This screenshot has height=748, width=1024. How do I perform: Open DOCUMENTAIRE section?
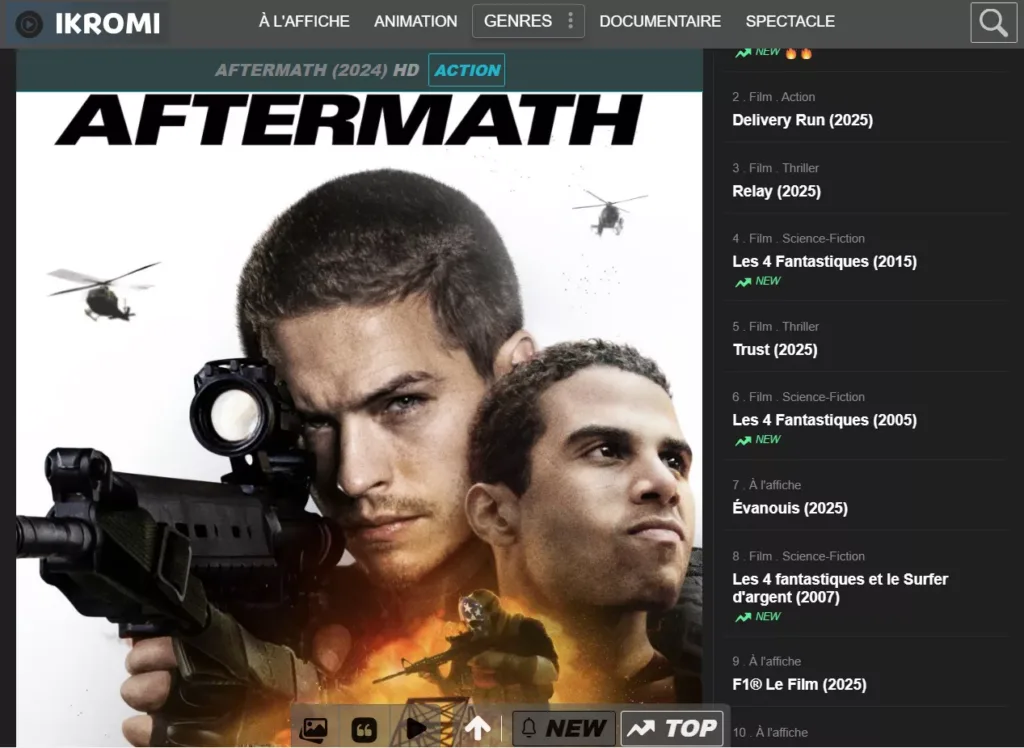click(660, 22)
